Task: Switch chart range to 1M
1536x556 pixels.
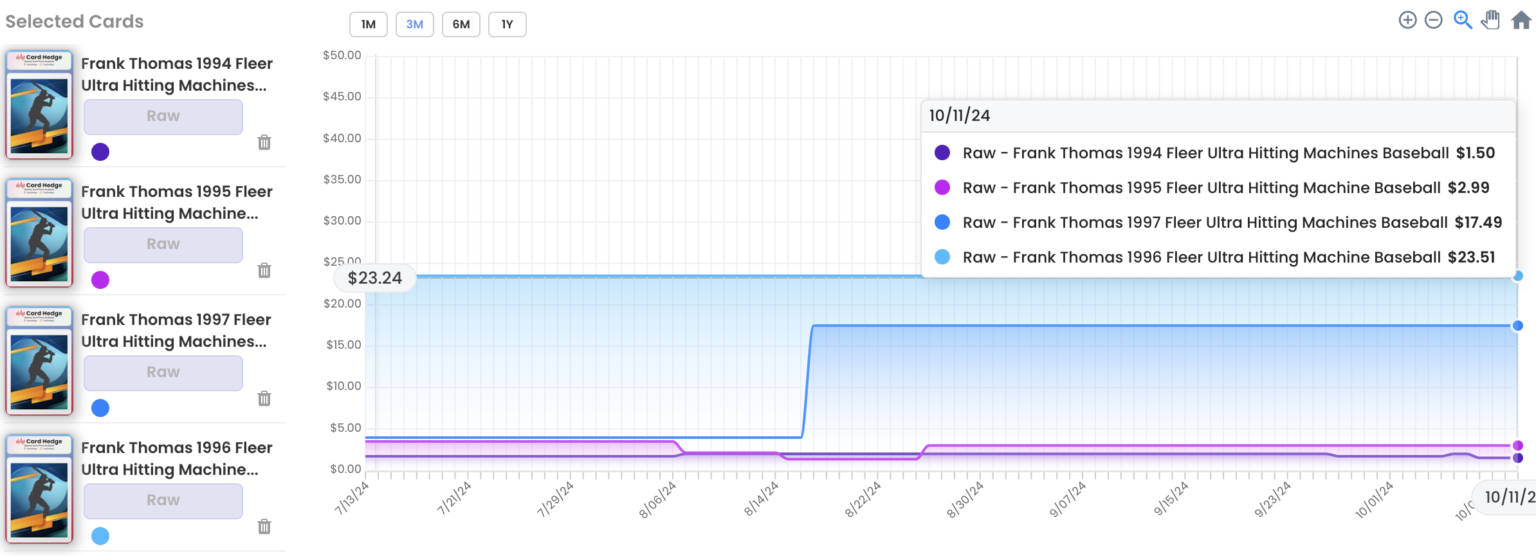Action: 368,25
